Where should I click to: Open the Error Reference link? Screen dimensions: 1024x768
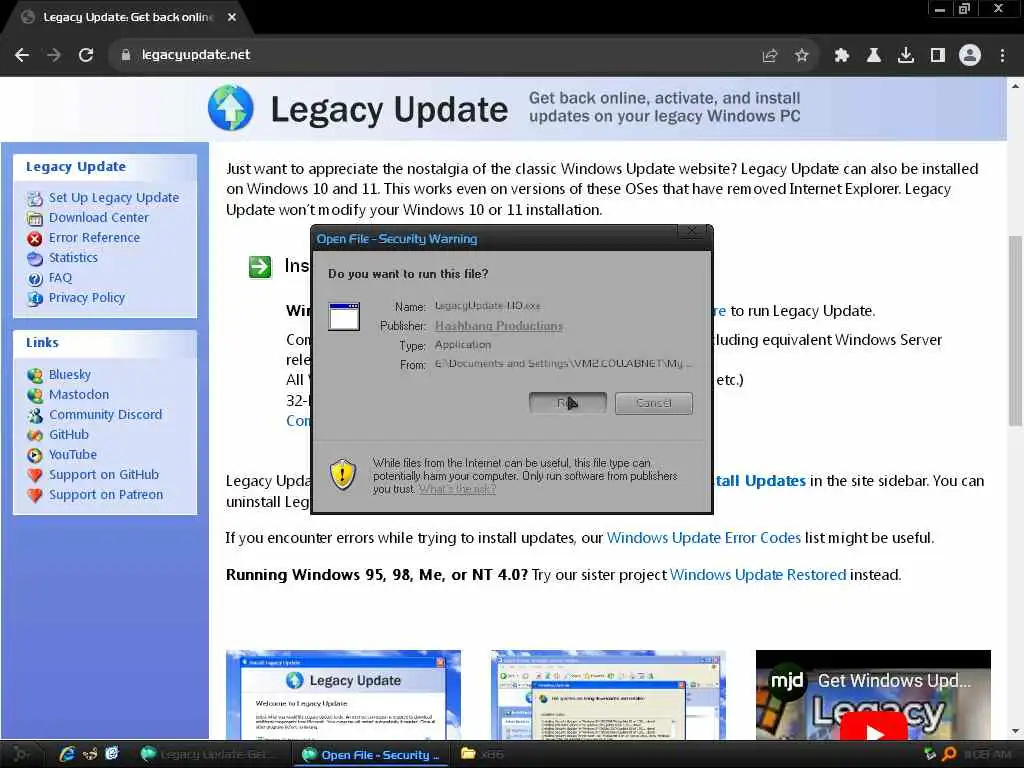(94, 238)
